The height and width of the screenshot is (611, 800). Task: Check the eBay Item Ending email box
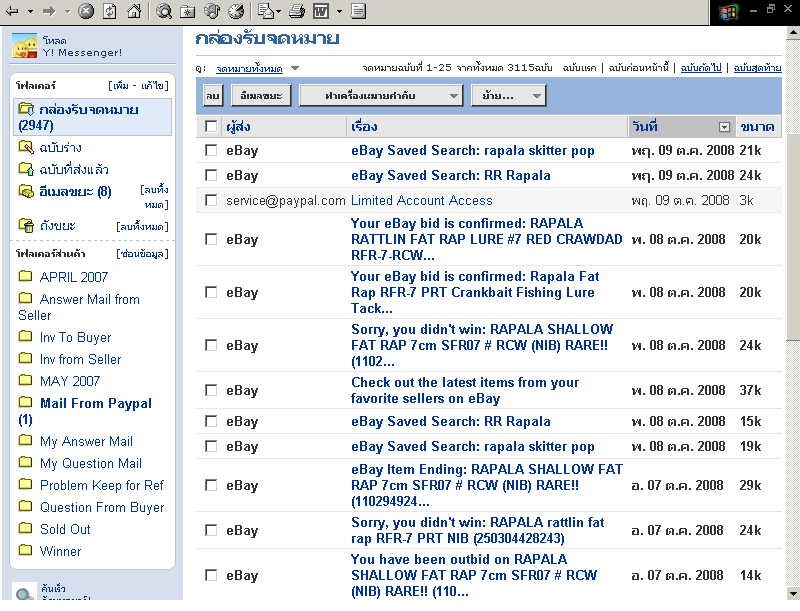pyautogui.click(x=211, y=485)
